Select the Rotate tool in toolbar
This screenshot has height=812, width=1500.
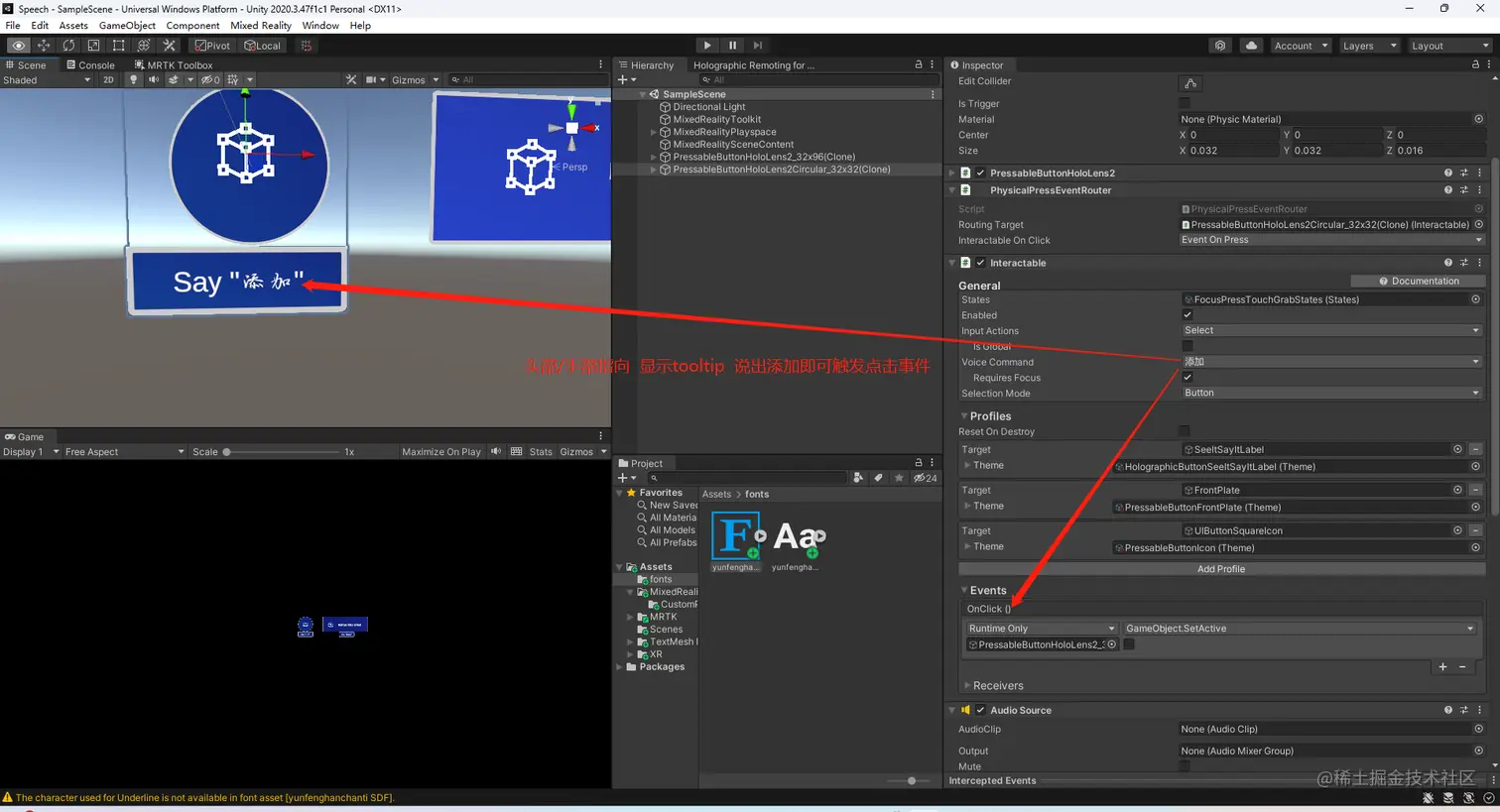68,46
